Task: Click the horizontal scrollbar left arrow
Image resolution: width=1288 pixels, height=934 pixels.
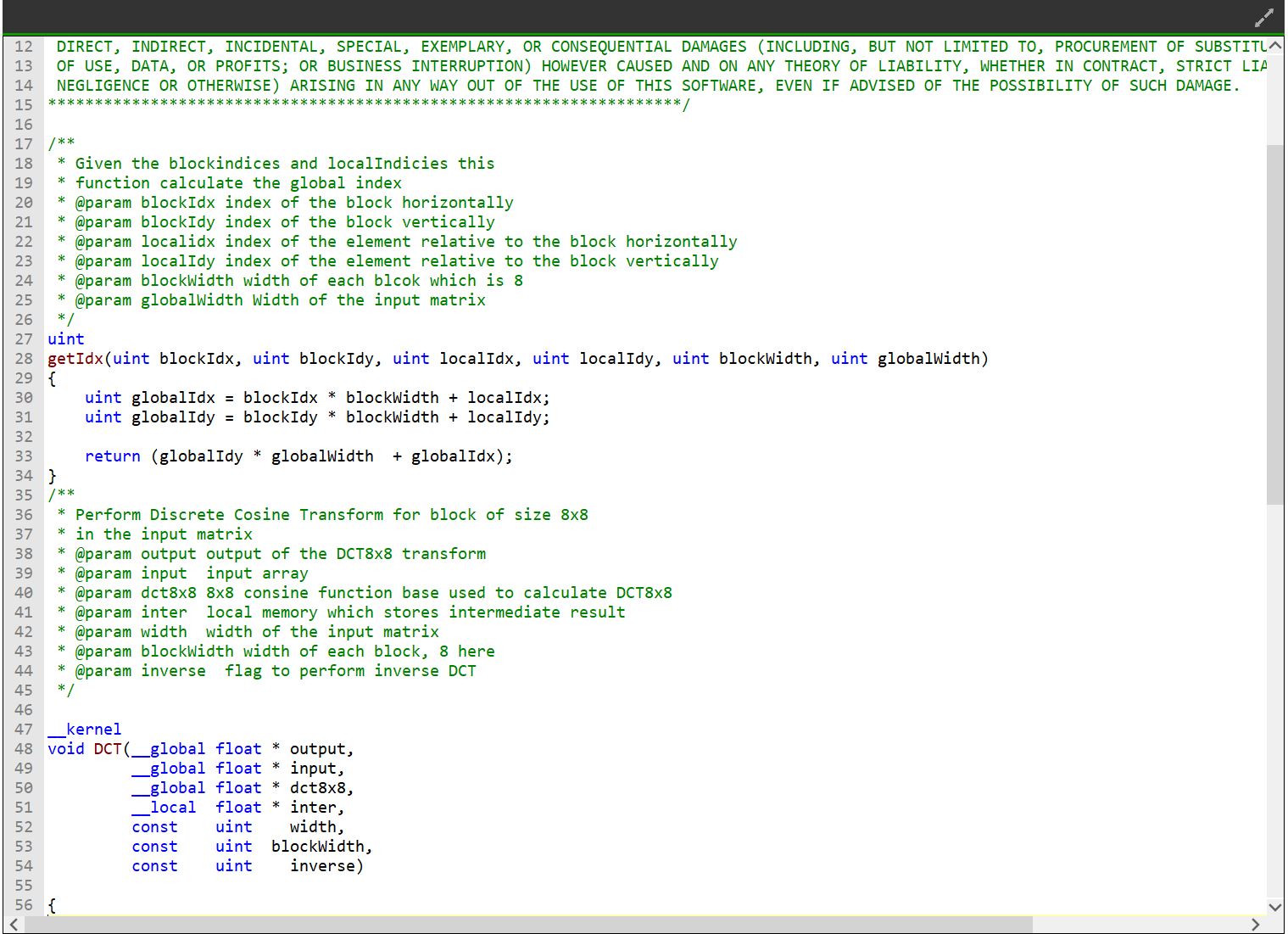Action: [x=14, y=925]
